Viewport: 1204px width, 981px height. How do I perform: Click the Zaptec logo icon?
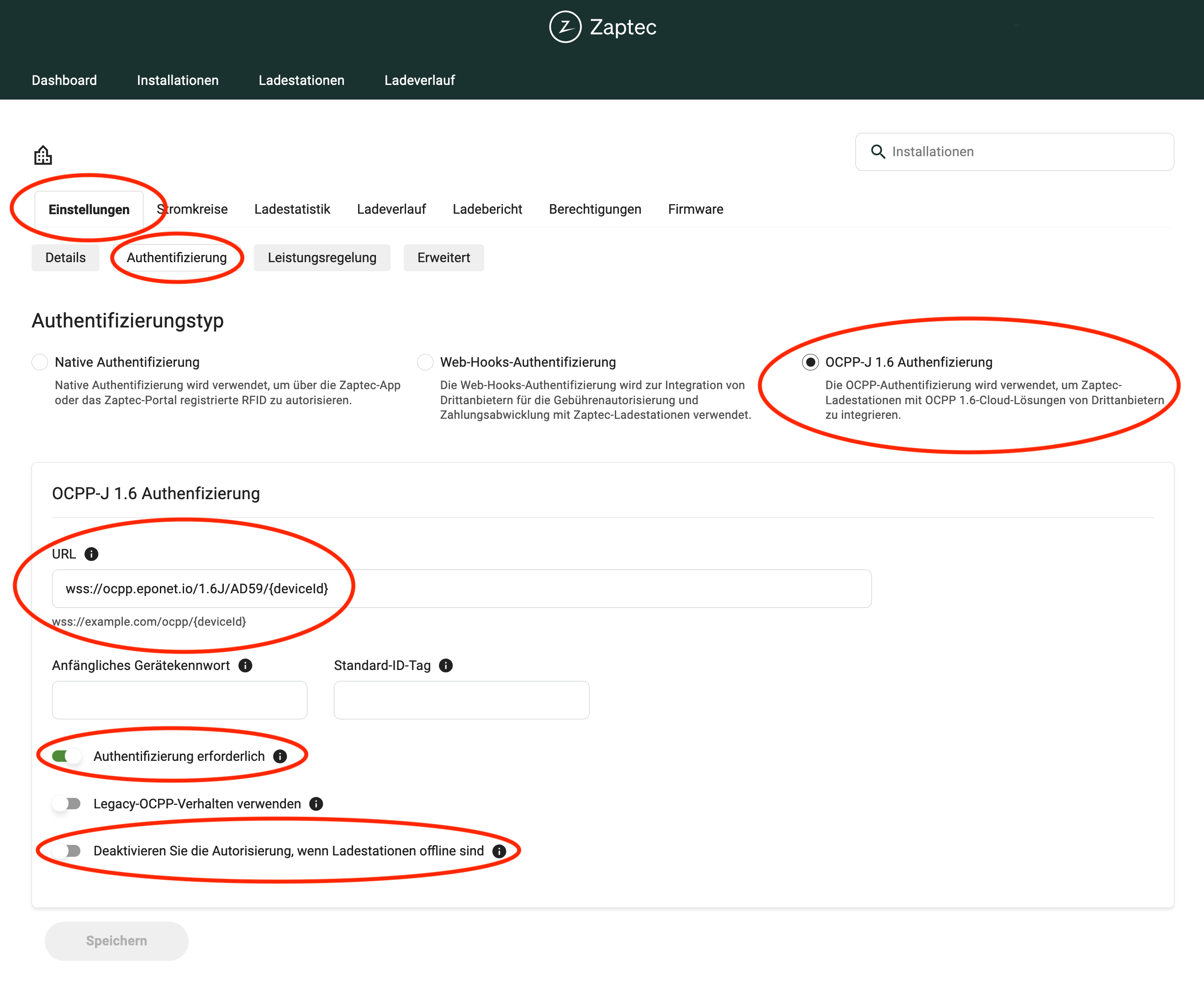click(565, 26)
